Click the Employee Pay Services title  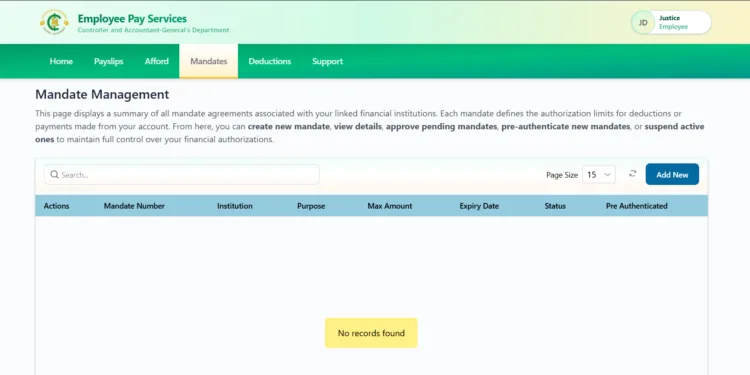coord(132,19)
